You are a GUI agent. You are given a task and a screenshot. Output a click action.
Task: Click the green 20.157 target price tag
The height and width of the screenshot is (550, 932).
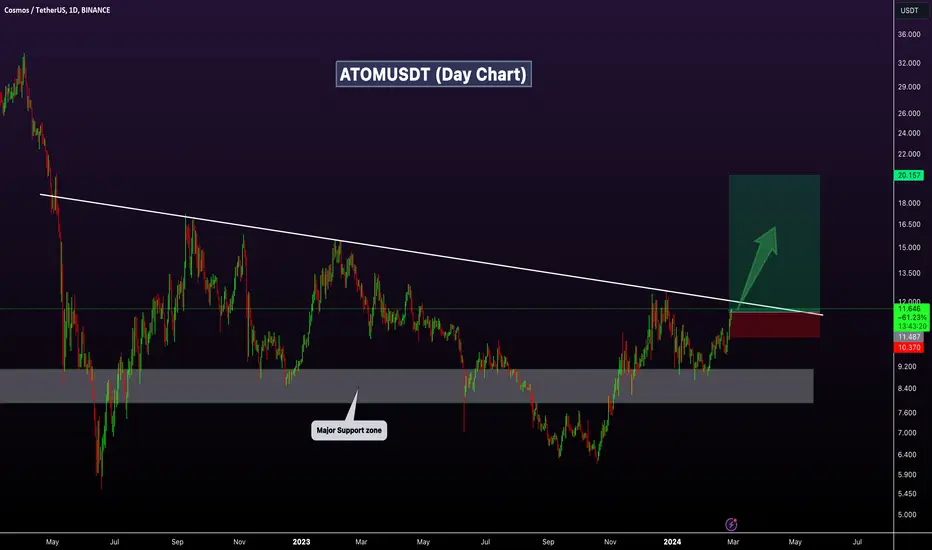coord(909,175)
